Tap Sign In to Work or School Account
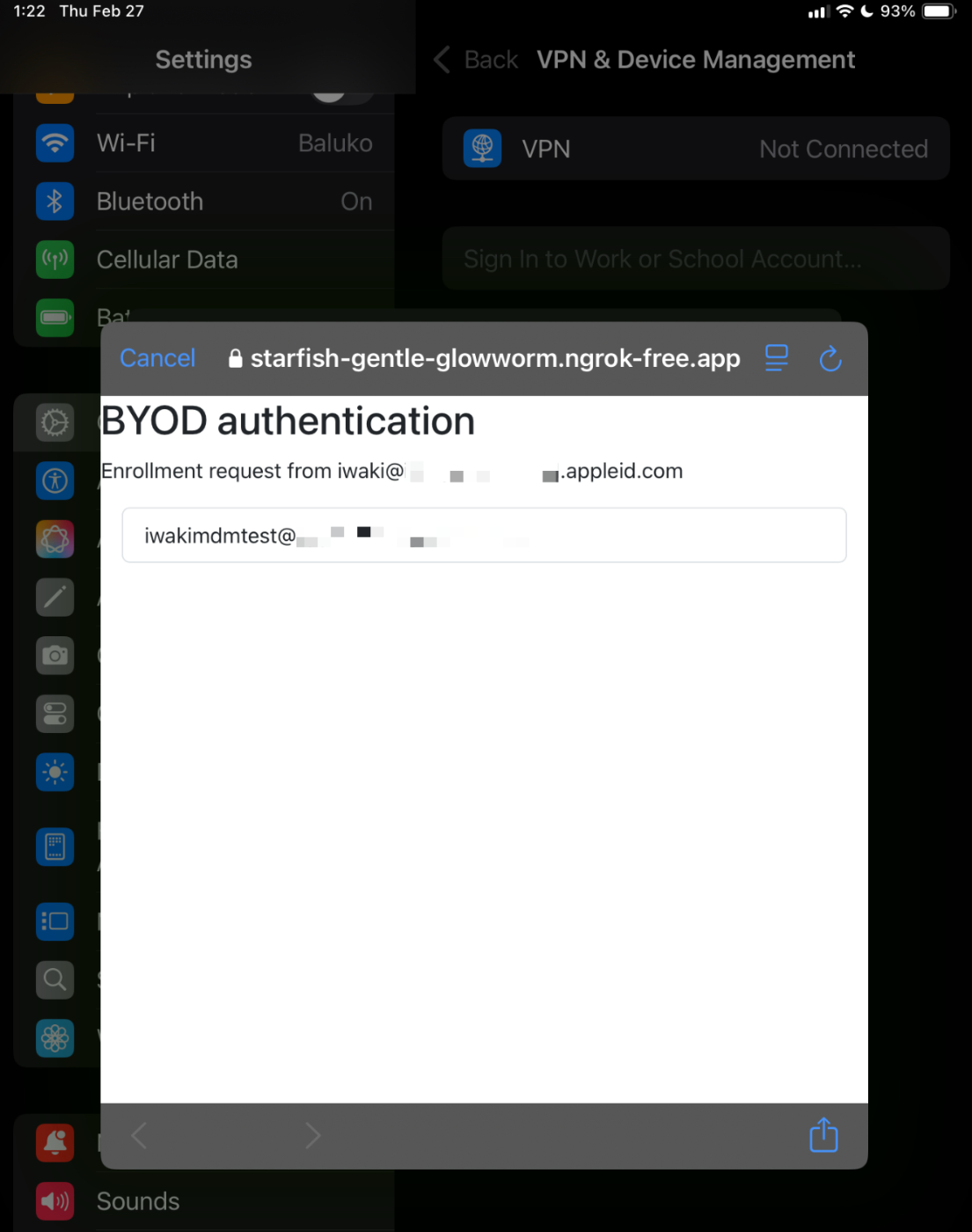The height and width of the screenshot is (1232, 972). (696, 259)
